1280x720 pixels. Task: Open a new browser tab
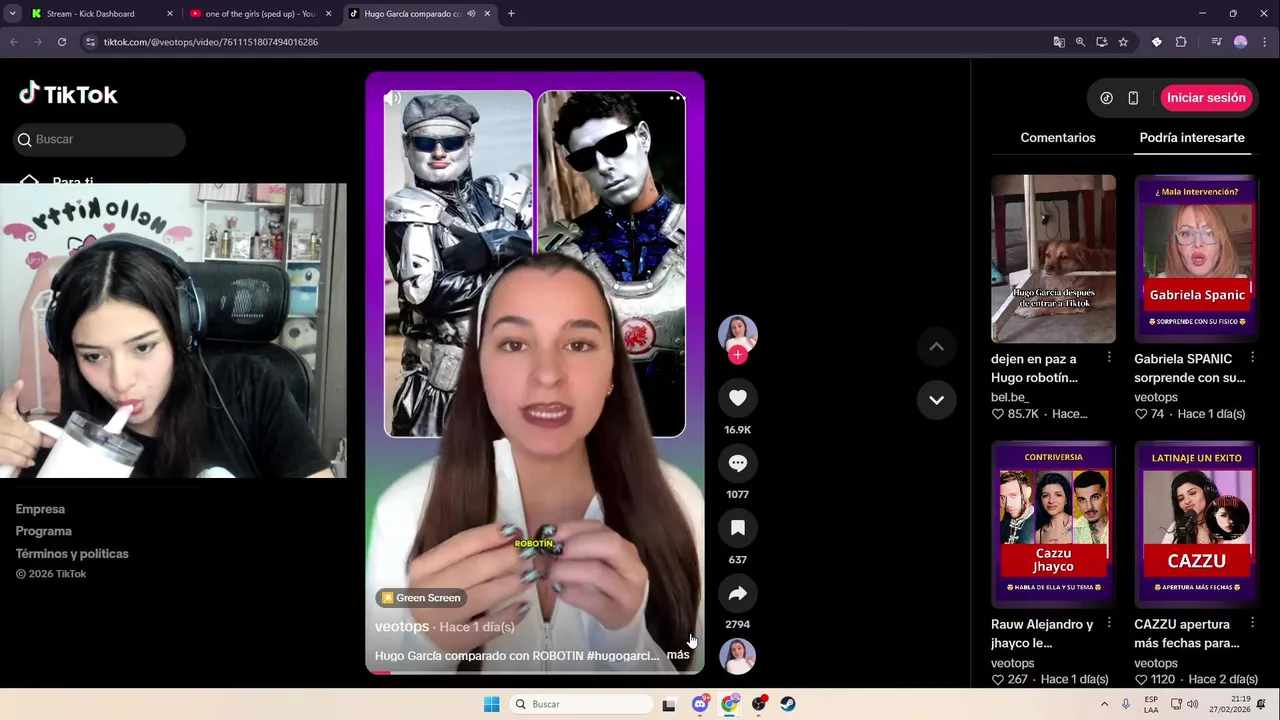pyautogui.click(x=511, y=14)
